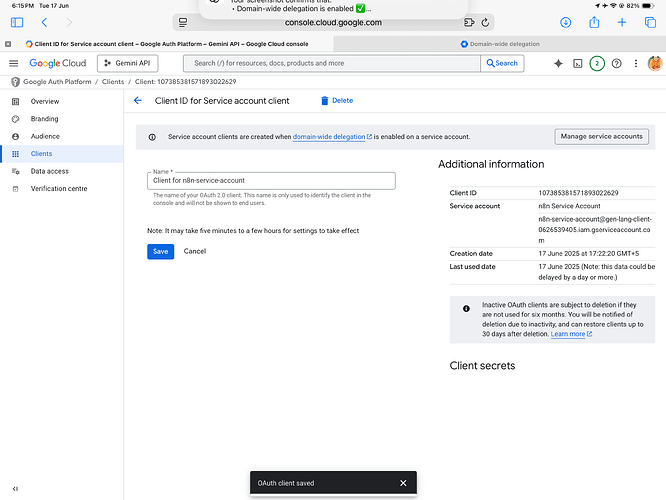Go back with Safari's back arrow
The image size is (666, 500).
click(44, 22)
